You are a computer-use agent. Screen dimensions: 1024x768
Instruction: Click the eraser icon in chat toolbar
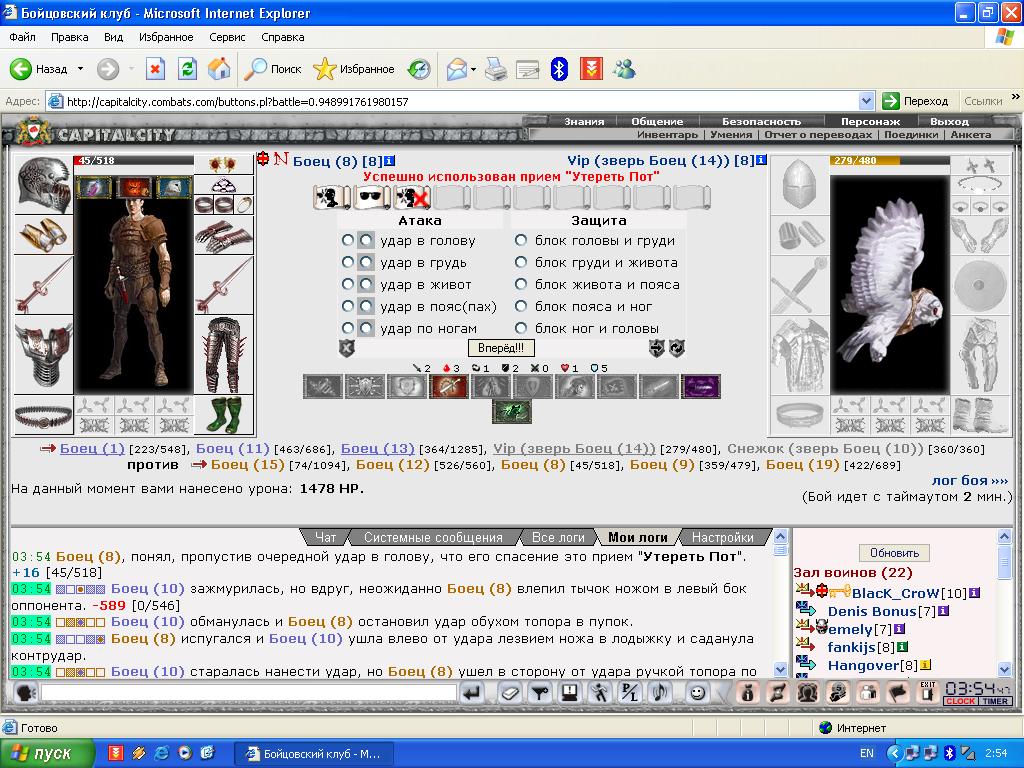tap(509, 693)
